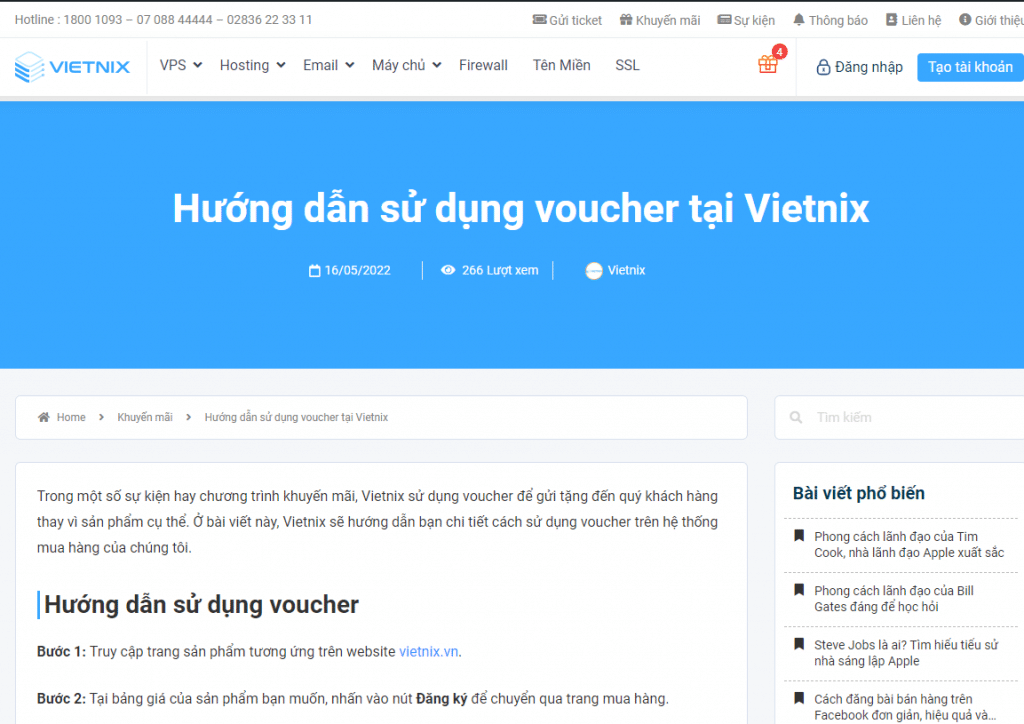Click the icon beside Sự kiện
This screenshot has width=1024, height=724.
click(x=724, y=20)
